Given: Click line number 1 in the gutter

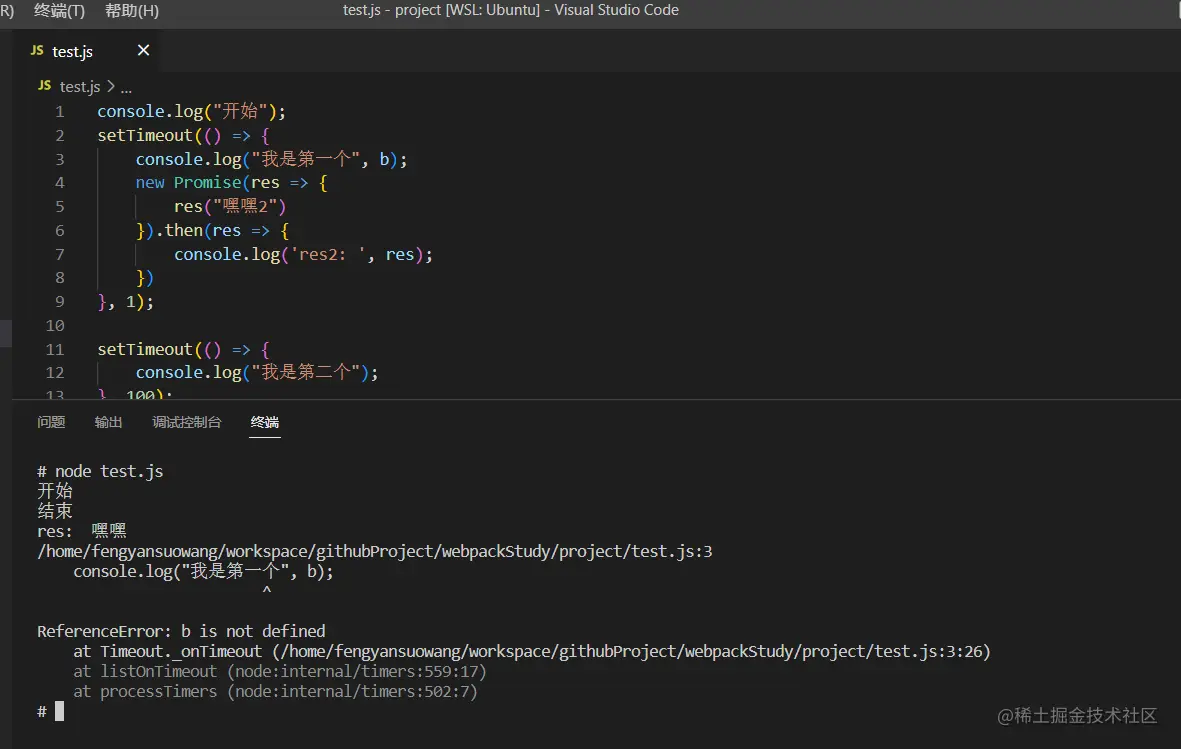Looking at the screenshot, I should (60, 112).
